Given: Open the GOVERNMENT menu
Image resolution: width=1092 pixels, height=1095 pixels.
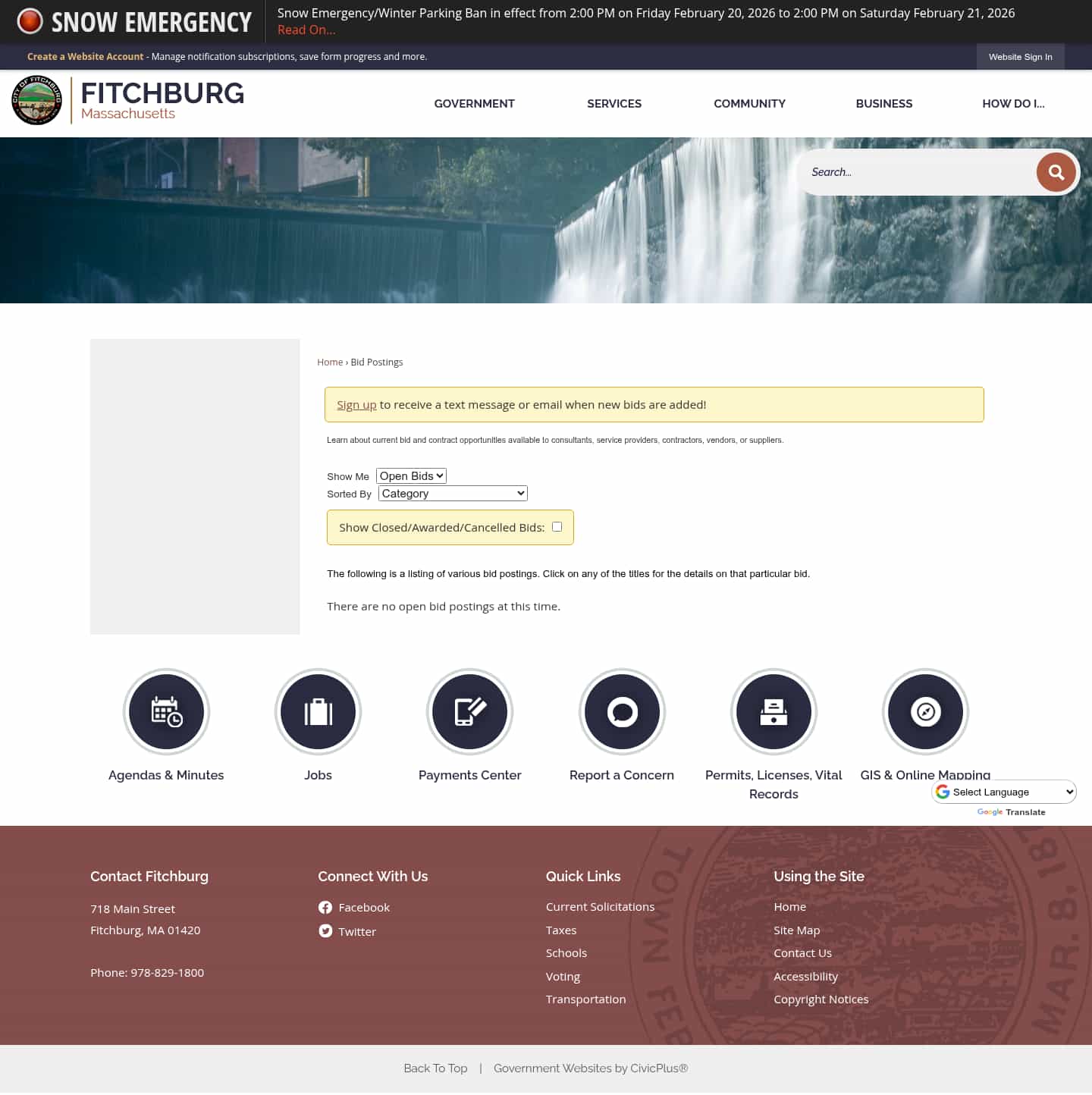Looking at the screenshot, I should point(474,104).
